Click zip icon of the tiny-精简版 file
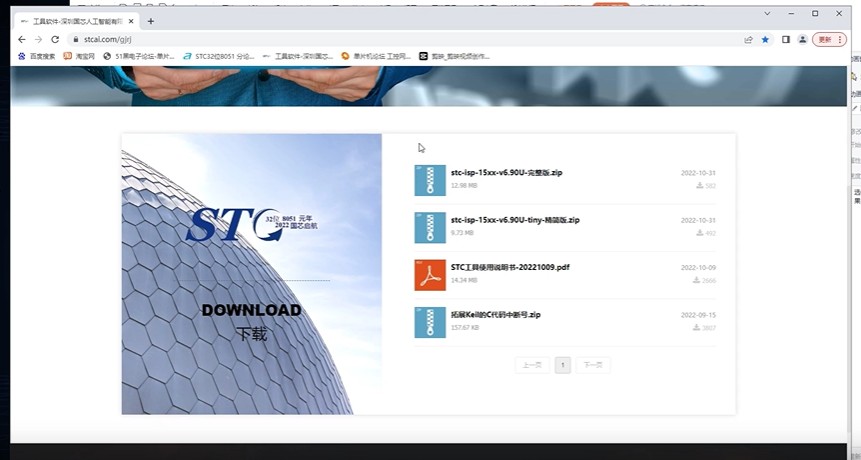861x460 pixels. tap(430, 227)
